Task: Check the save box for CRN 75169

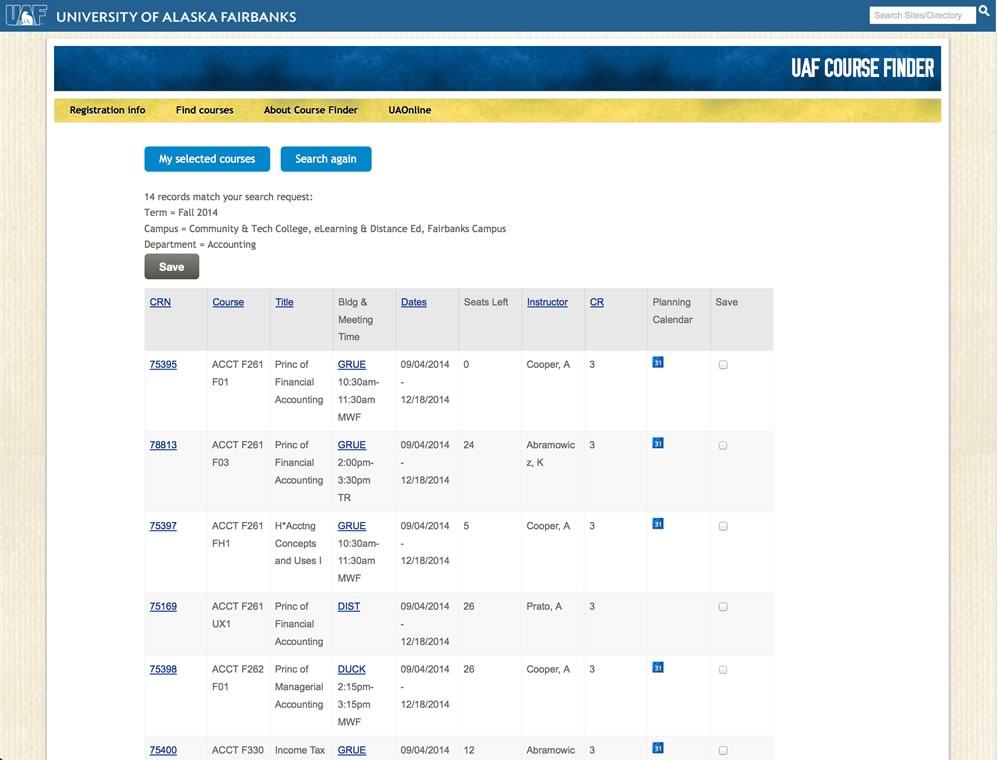Action: [x=723, y=607]
